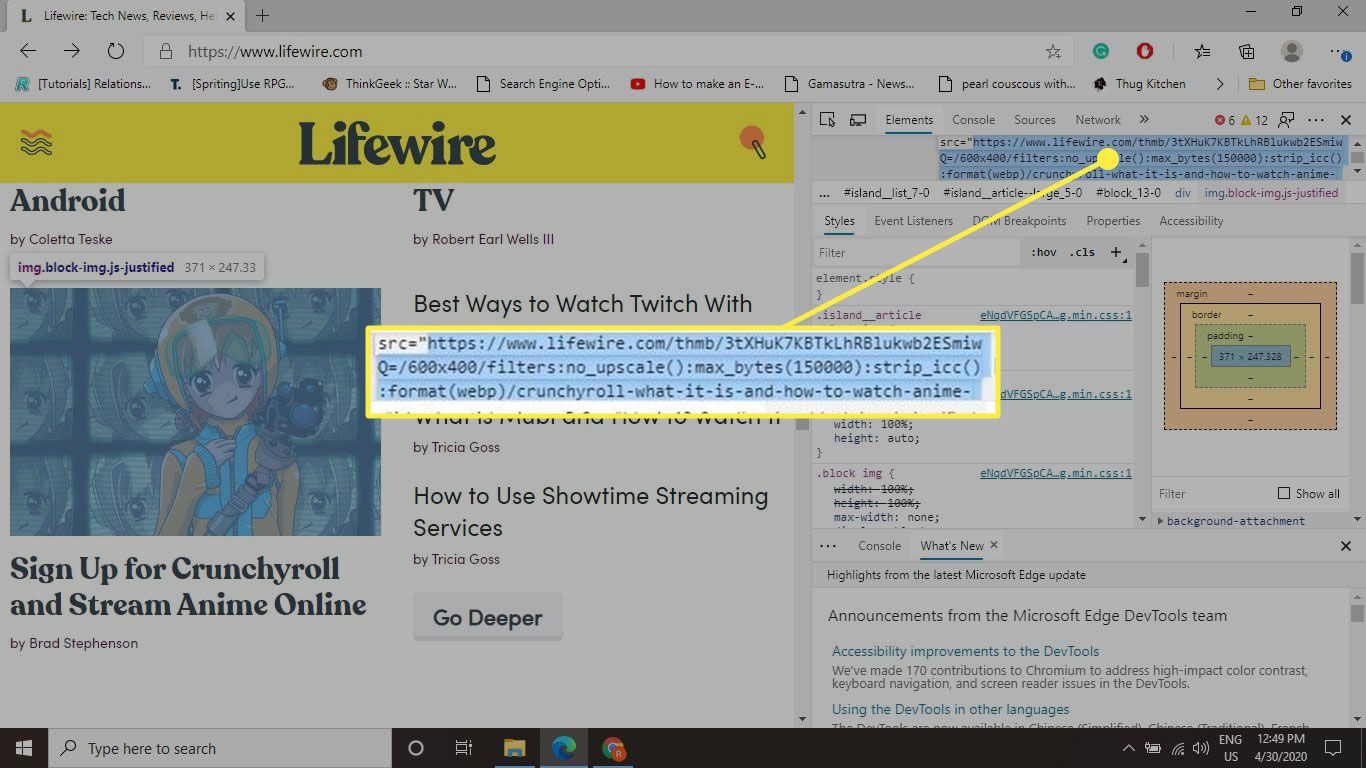Viewport: 1366px width, 768px height.
Task: Click the browser Back arrow
Action: pyautogui.click(x=28, y=51)
